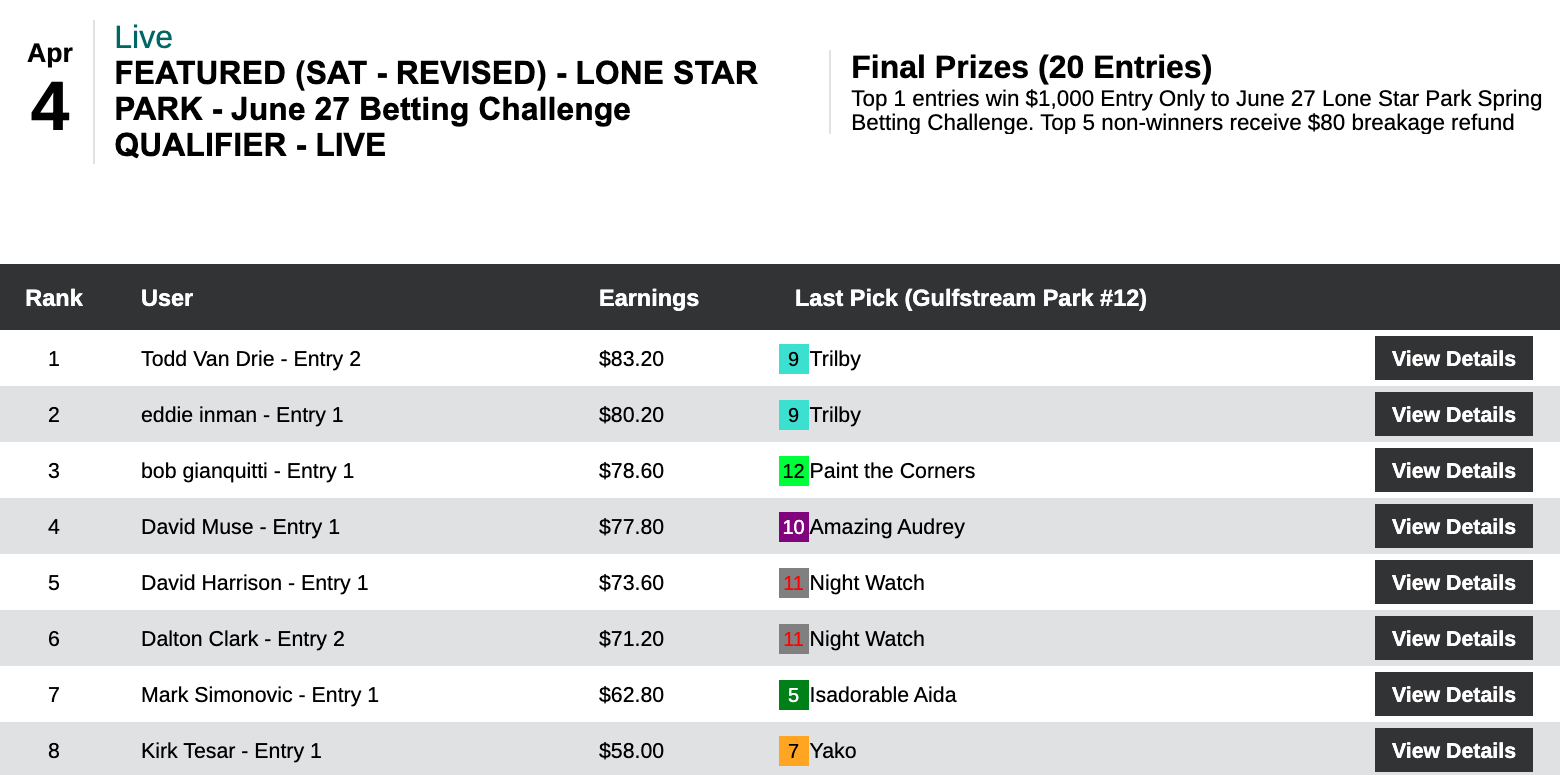This screenshot has width=1560, height=775.
Task: Open details for Mark Simonovic entry
Action: (1453, 695)
